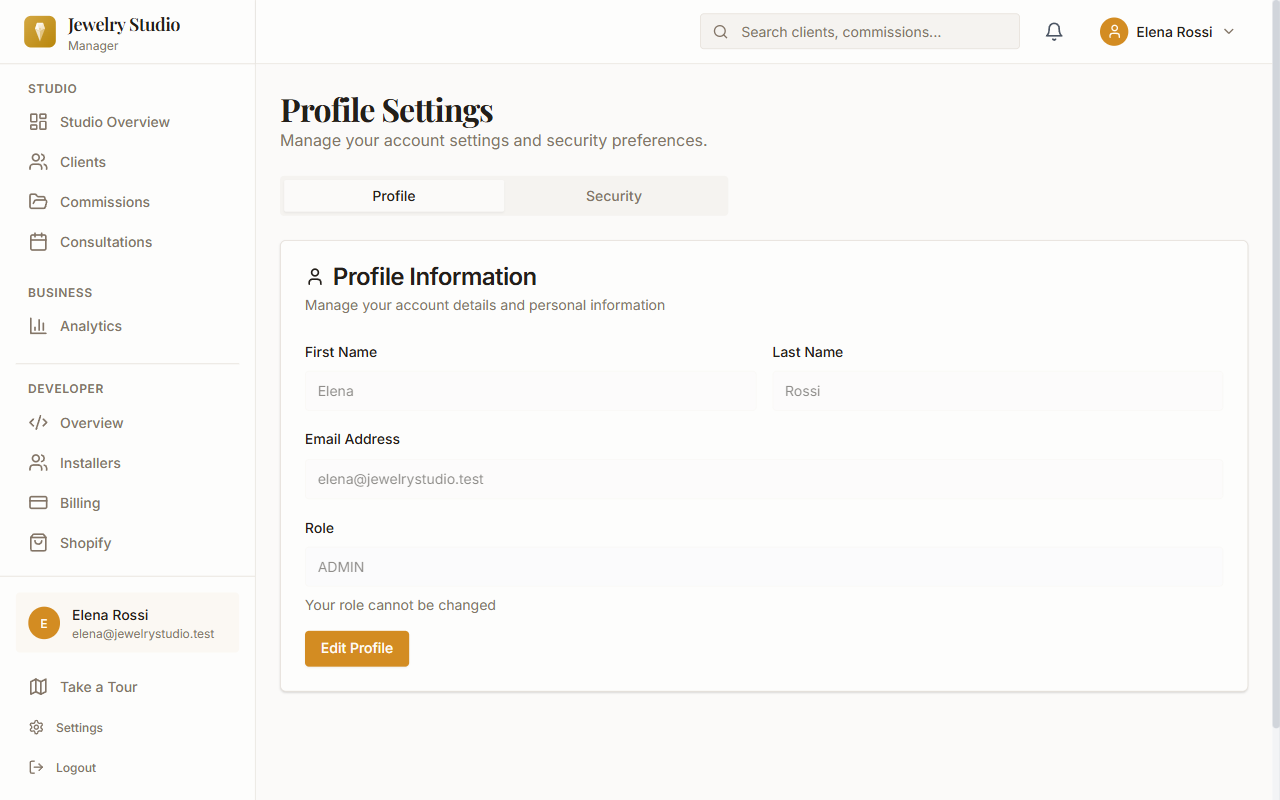Viewport: 1280px width, 800px height.
Task: Select the Profile tab
Action: (394, 196)
